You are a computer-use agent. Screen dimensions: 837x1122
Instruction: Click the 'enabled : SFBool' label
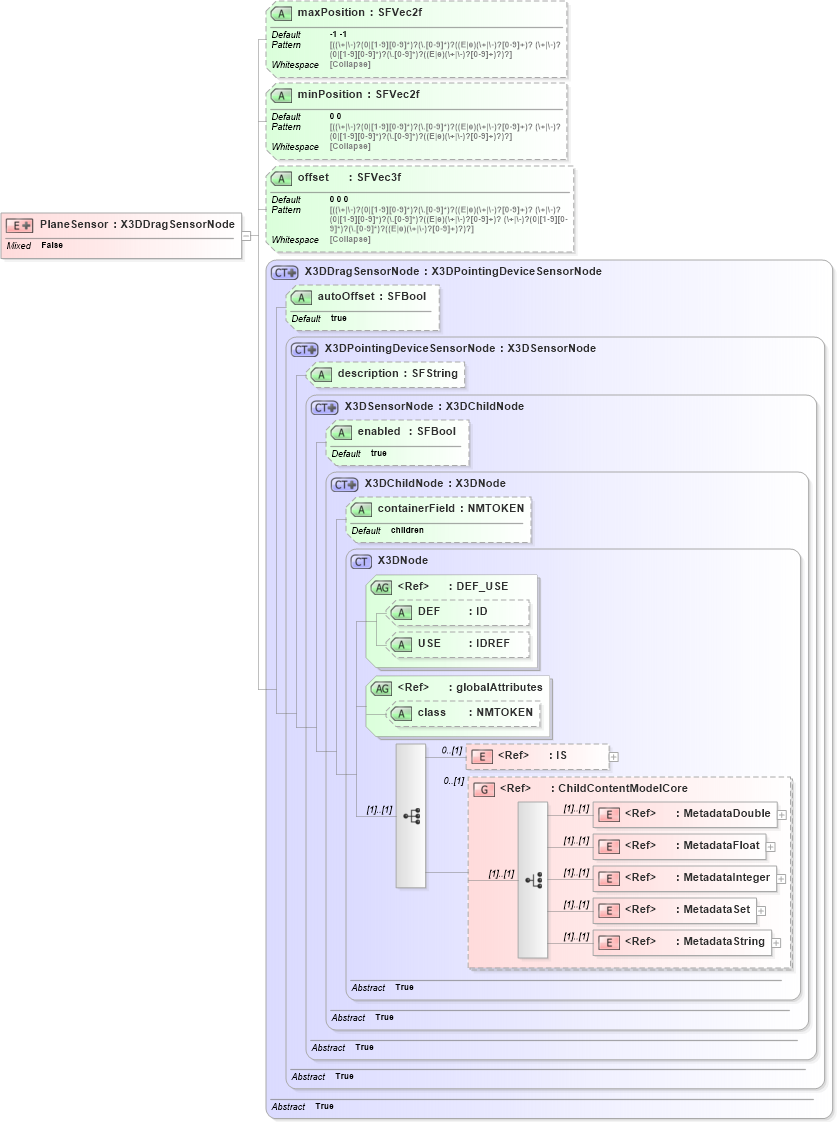pyautogui.click(x=406, y=431)
